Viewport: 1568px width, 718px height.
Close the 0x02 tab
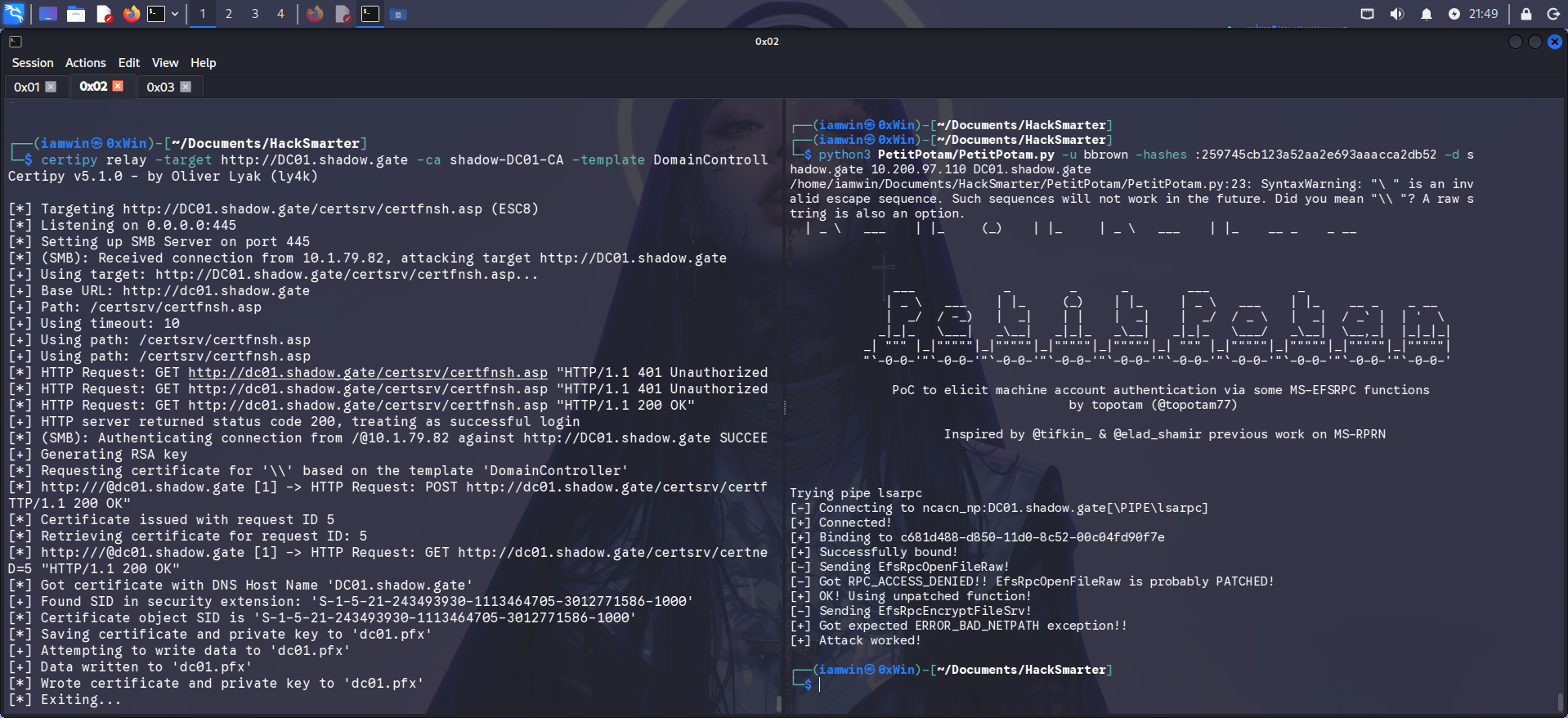tap(118, 86)
